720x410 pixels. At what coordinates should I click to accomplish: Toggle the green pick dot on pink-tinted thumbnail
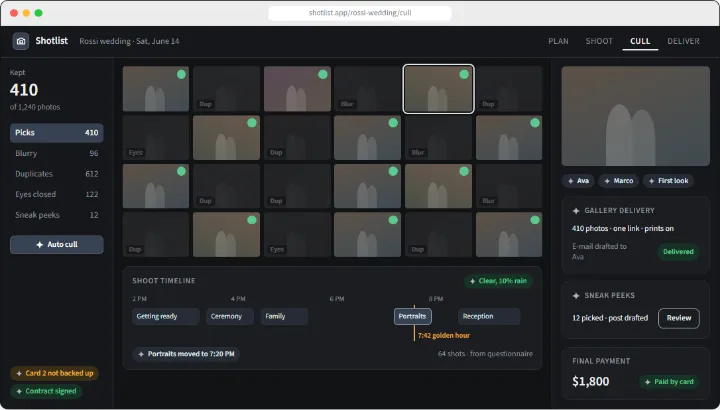[323, 74]
